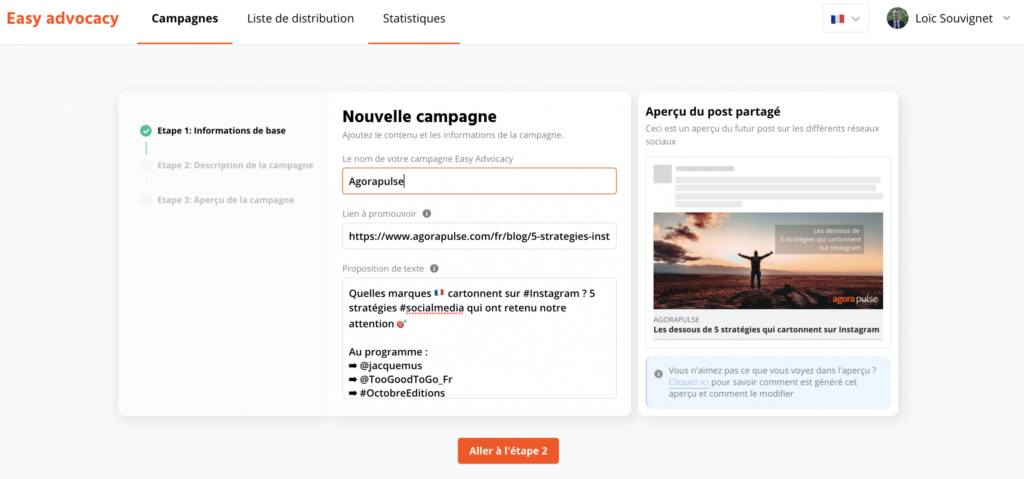
Task: Click the Etape 3 step circle indicator
Action: [x=146, y=200]
